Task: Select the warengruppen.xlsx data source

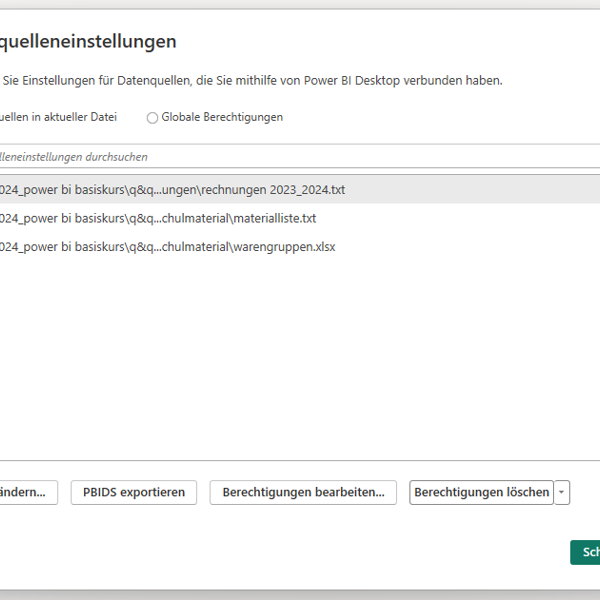Action: click(300, 247)
